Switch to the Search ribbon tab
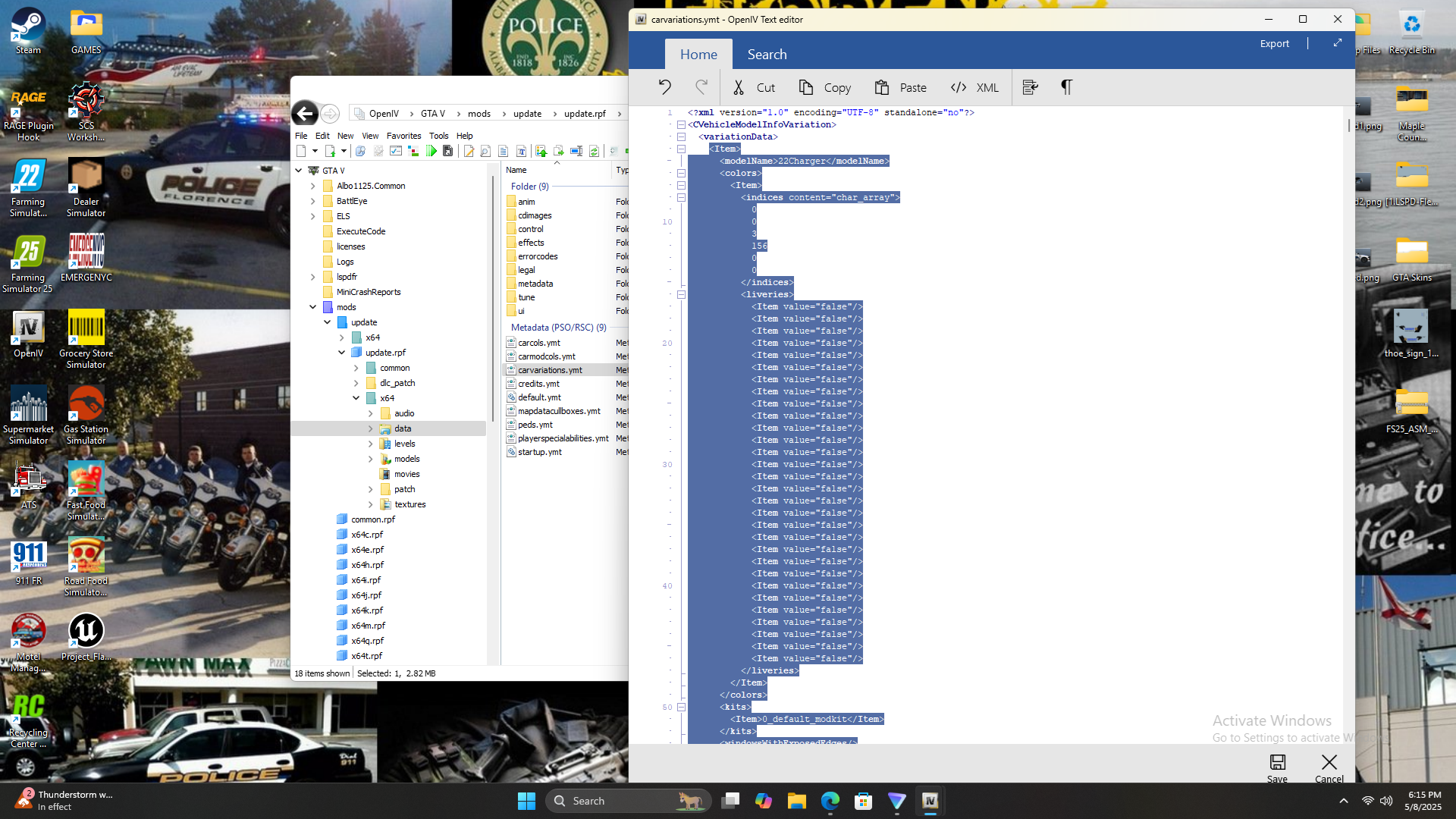This screenshot has height=819, width=1456. coord(767,55)
